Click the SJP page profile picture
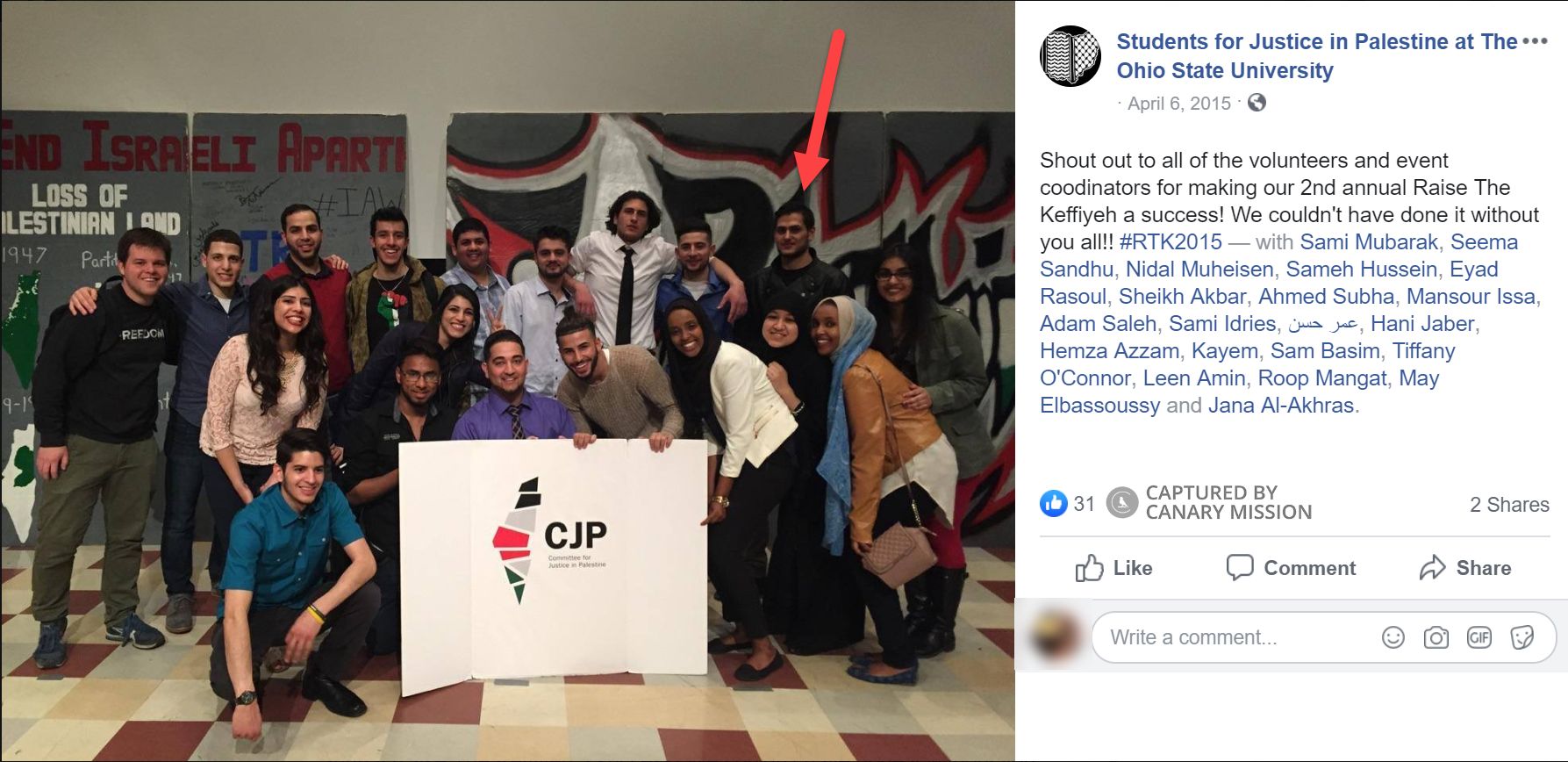1568x762 pixels. point(1070,56)
